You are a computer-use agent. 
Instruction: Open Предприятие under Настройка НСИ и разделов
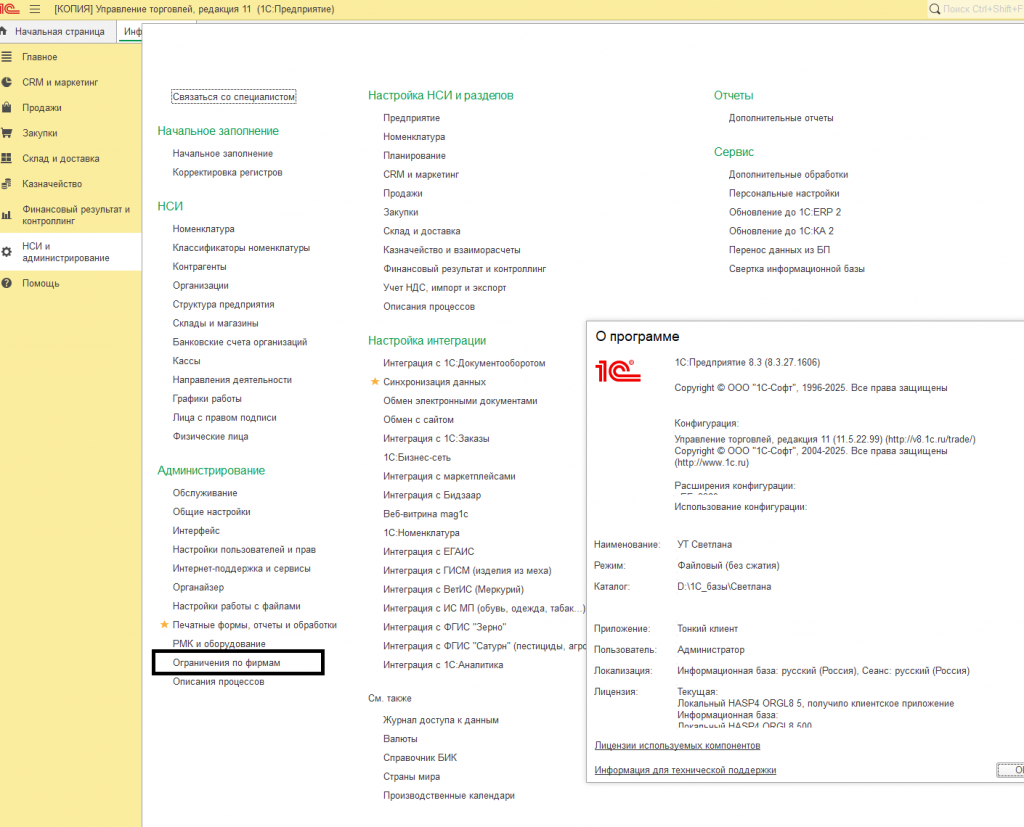(411, 118)
